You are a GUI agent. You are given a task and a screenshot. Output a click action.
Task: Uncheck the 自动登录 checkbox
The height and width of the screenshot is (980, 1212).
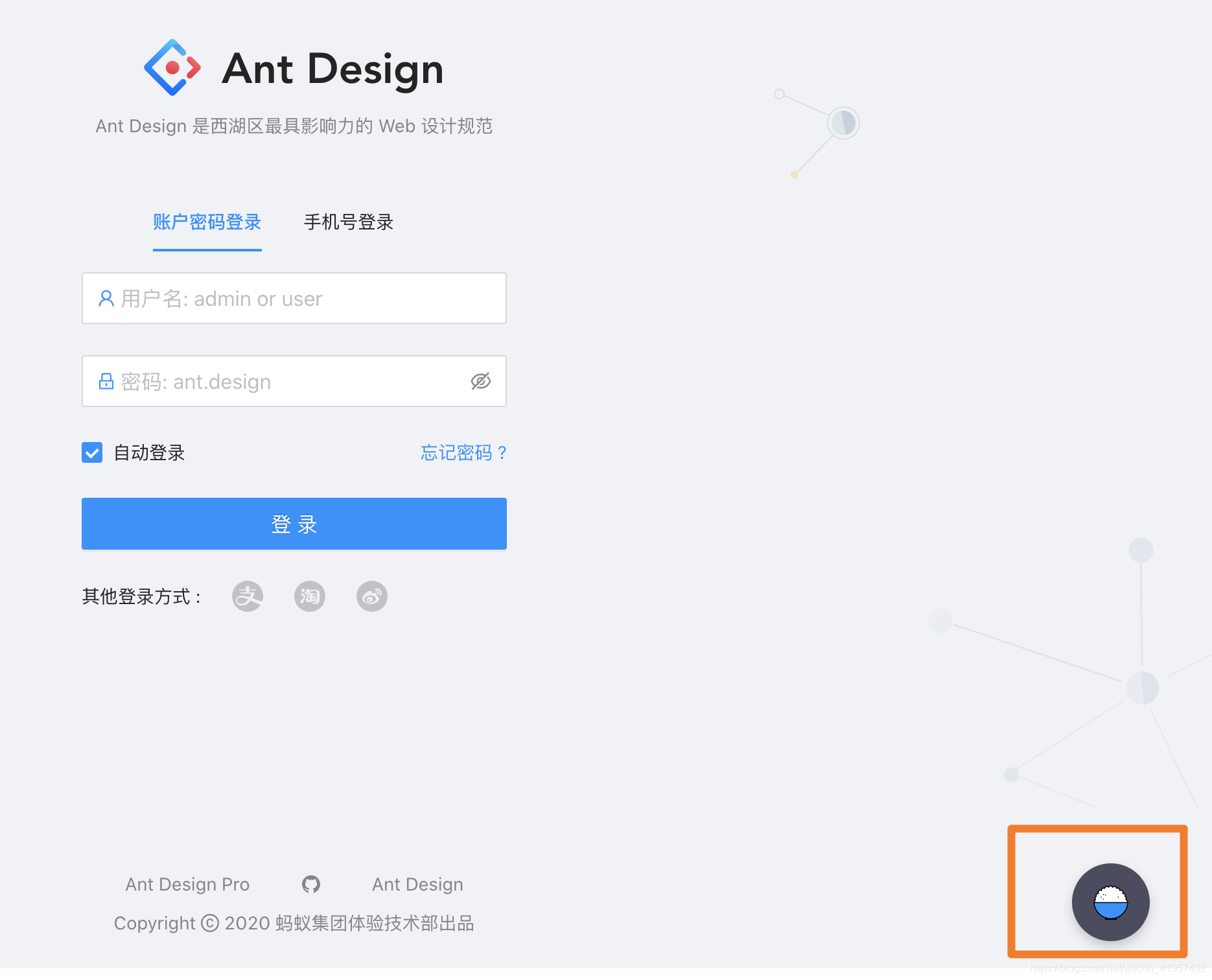tap(91, 452)
